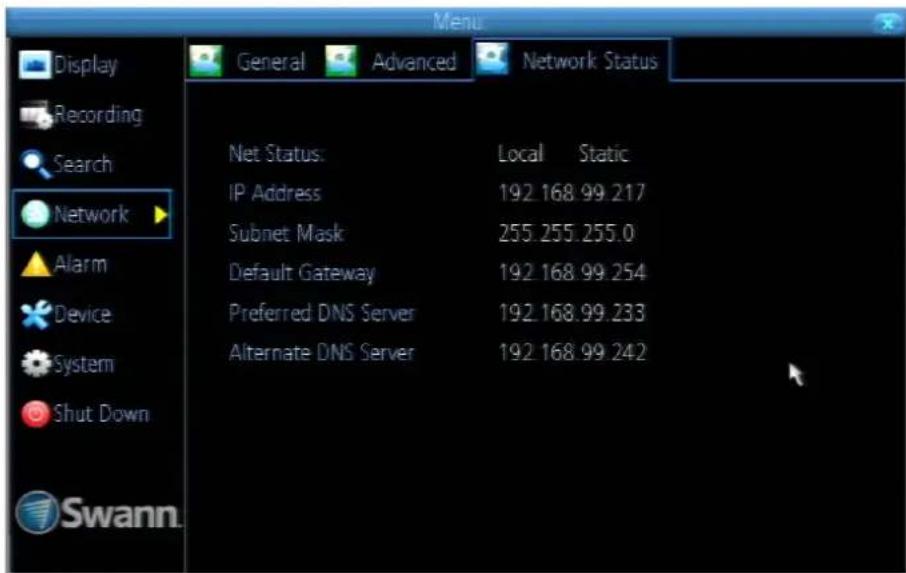The height and width of the screenshot is (573, 906).
Task: Click the General tab icon
Action: click(x=206, y=61)
